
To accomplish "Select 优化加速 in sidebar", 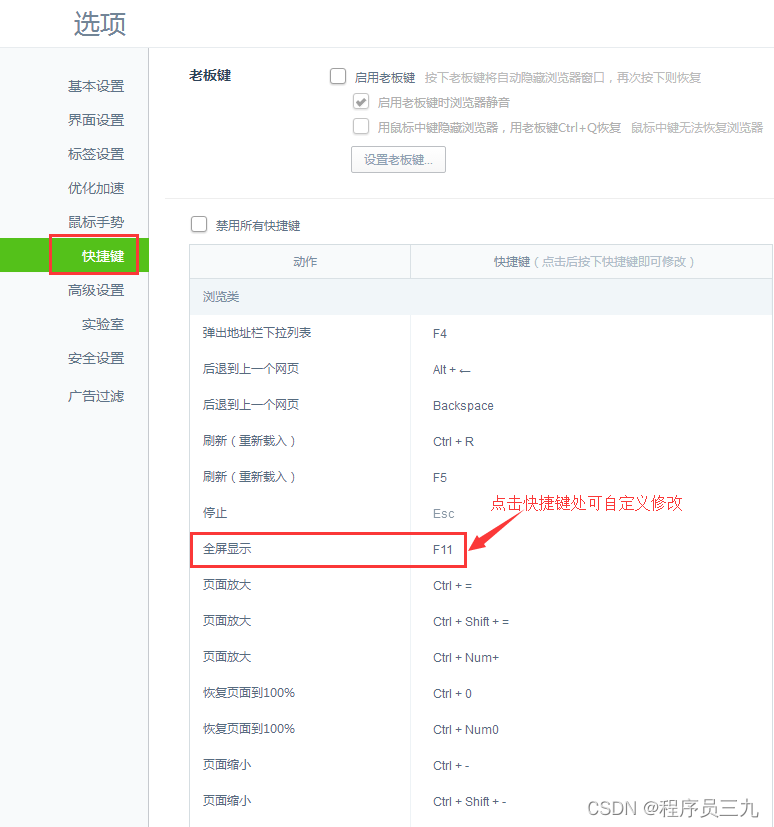I will coord(96,188).
